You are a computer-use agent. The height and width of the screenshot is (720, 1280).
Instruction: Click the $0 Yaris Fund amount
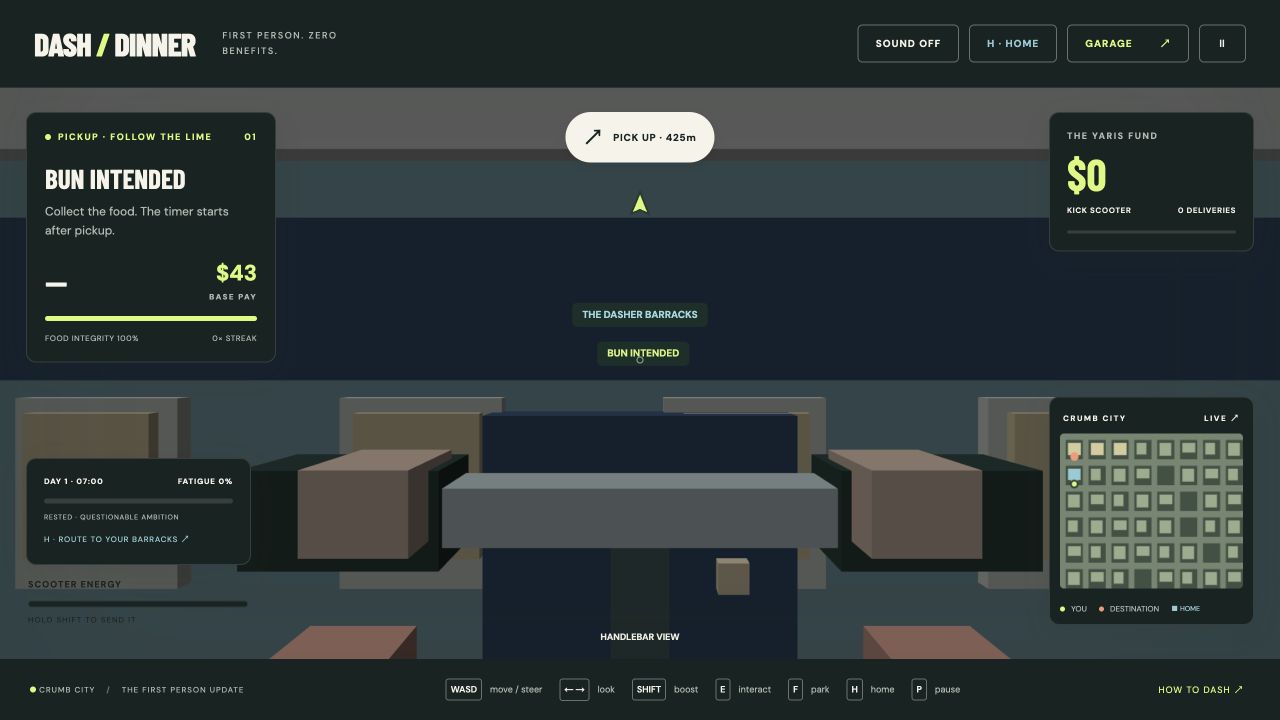coord(1086,176)
